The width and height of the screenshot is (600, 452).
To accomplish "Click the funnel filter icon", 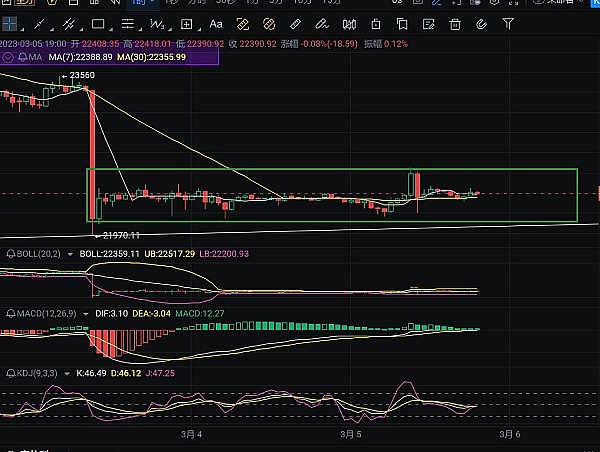I will click(x=508, y=24).
